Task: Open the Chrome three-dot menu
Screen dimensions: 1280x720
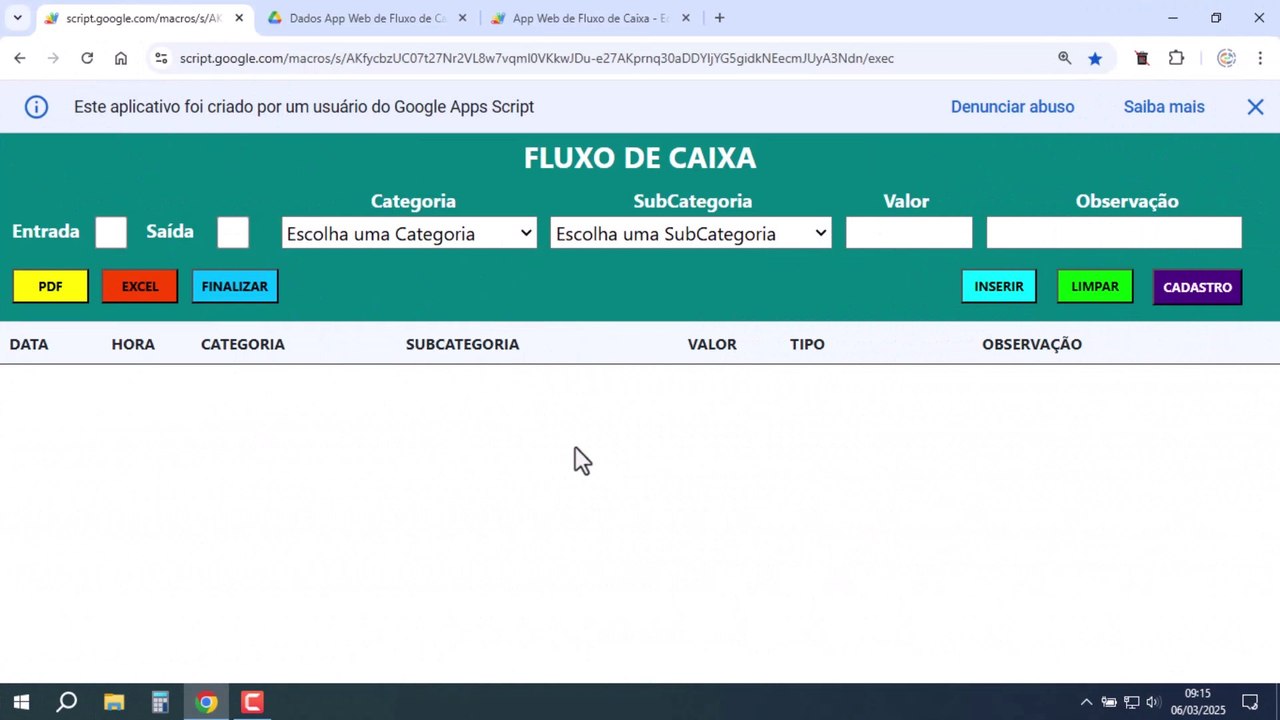Action: tap(1259, 58)
